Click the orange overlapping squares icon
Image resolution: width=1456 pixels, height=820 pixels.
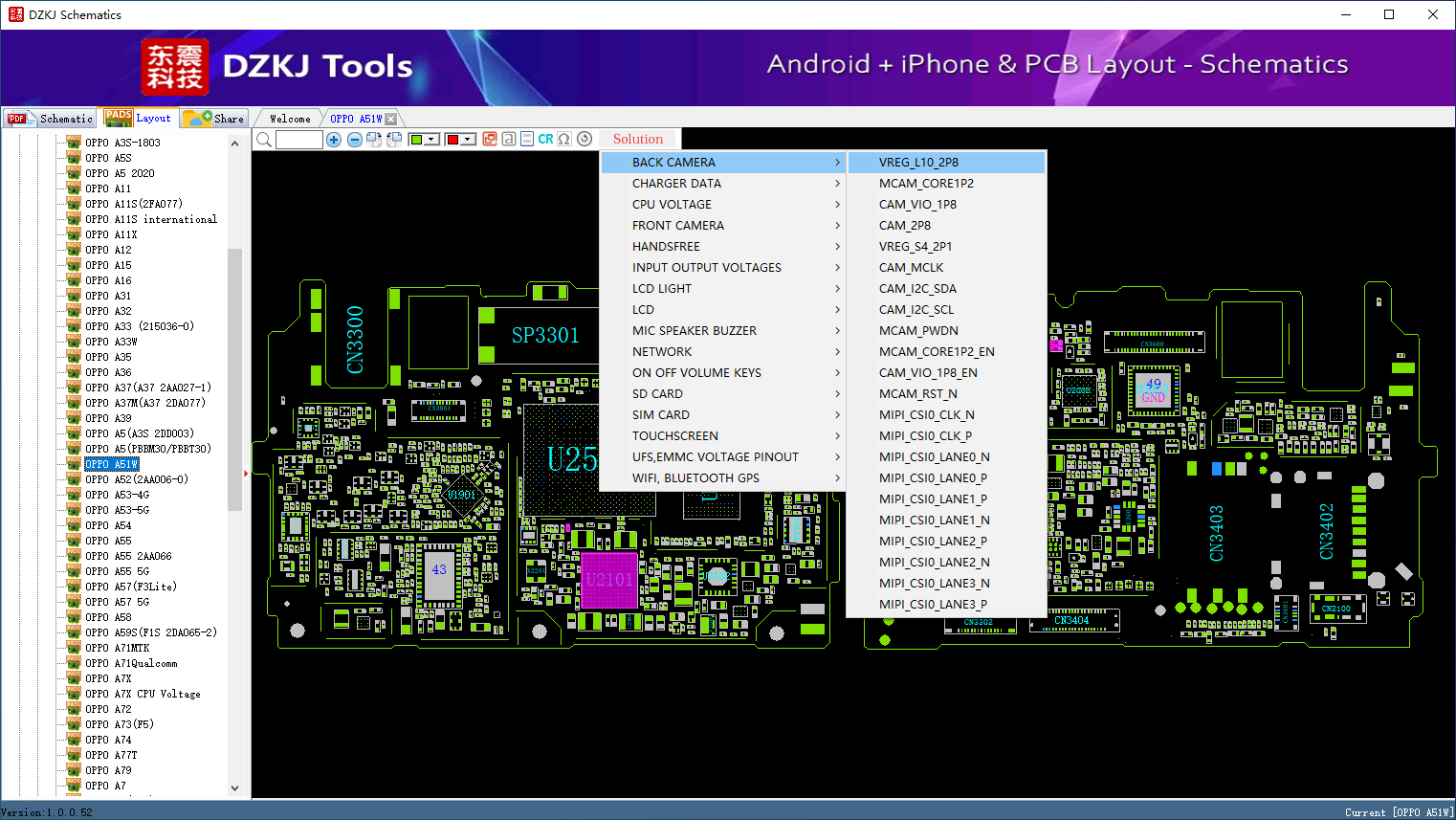click(x=490, y=140)
